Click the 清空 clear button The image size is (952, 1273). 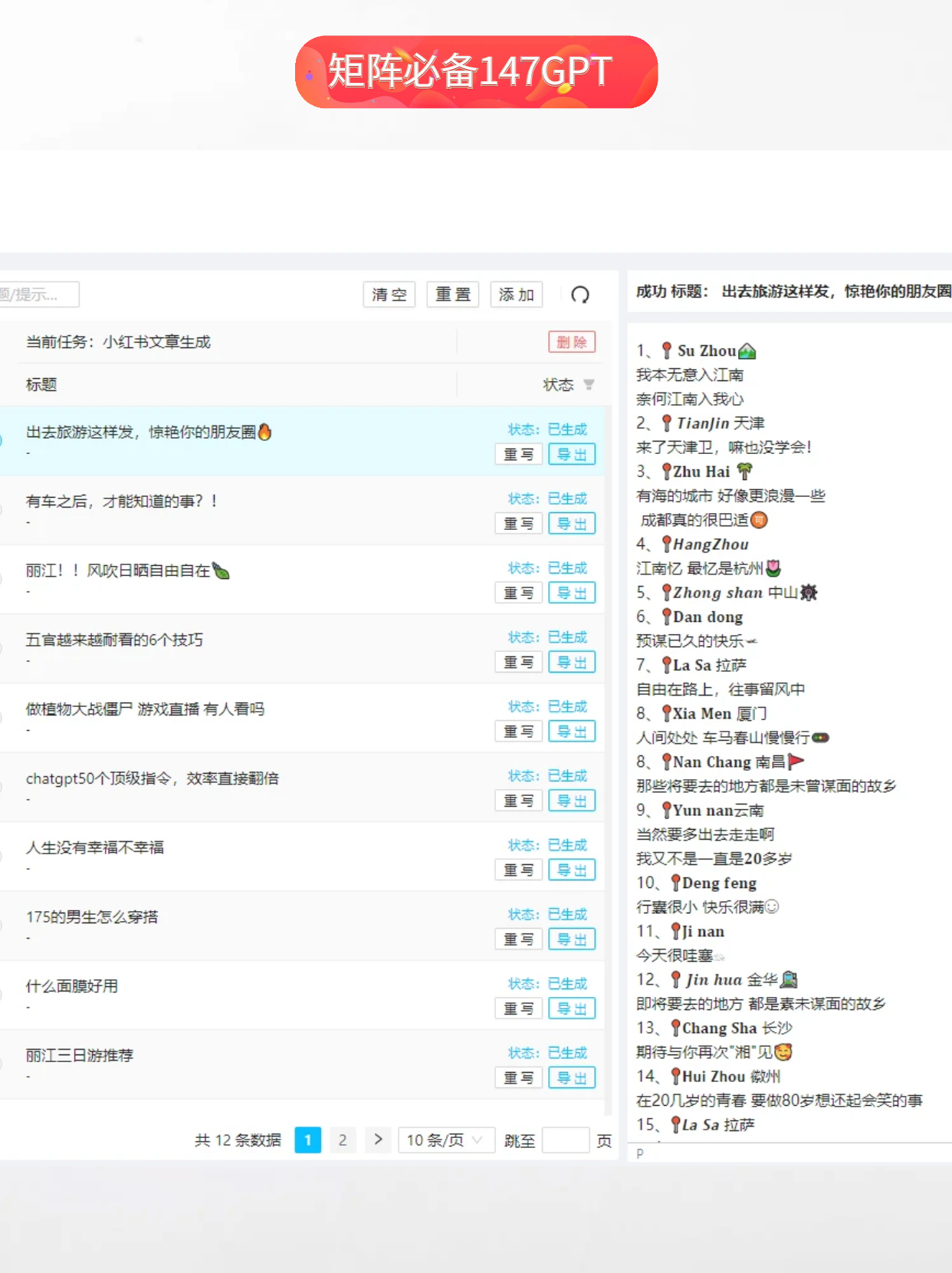pos(389,294)
